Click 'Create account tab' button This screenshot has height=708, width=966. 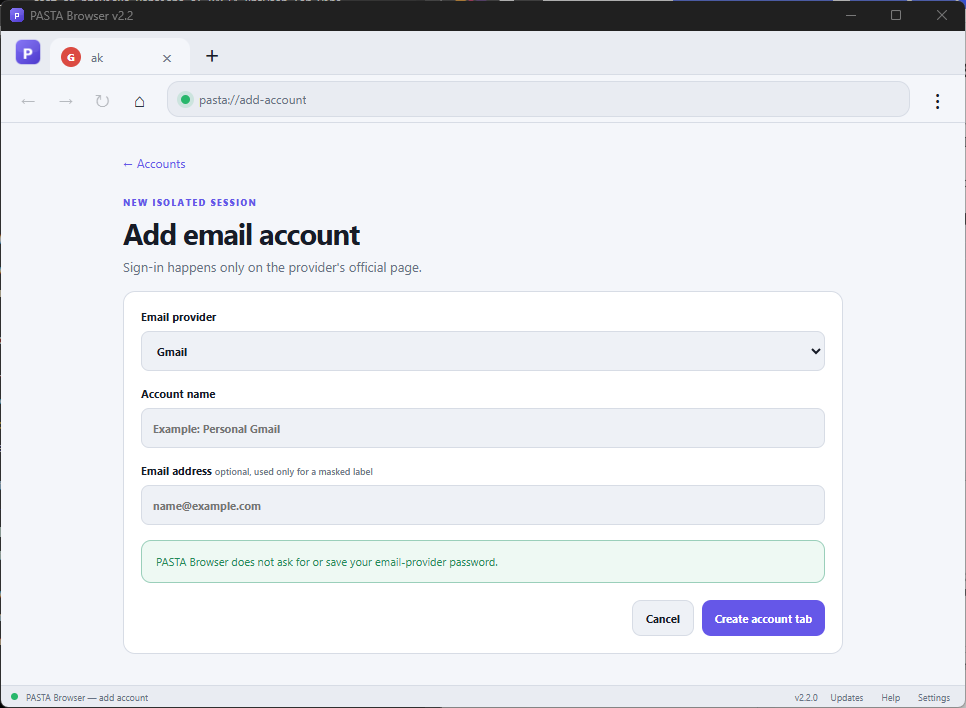[763, 619]
